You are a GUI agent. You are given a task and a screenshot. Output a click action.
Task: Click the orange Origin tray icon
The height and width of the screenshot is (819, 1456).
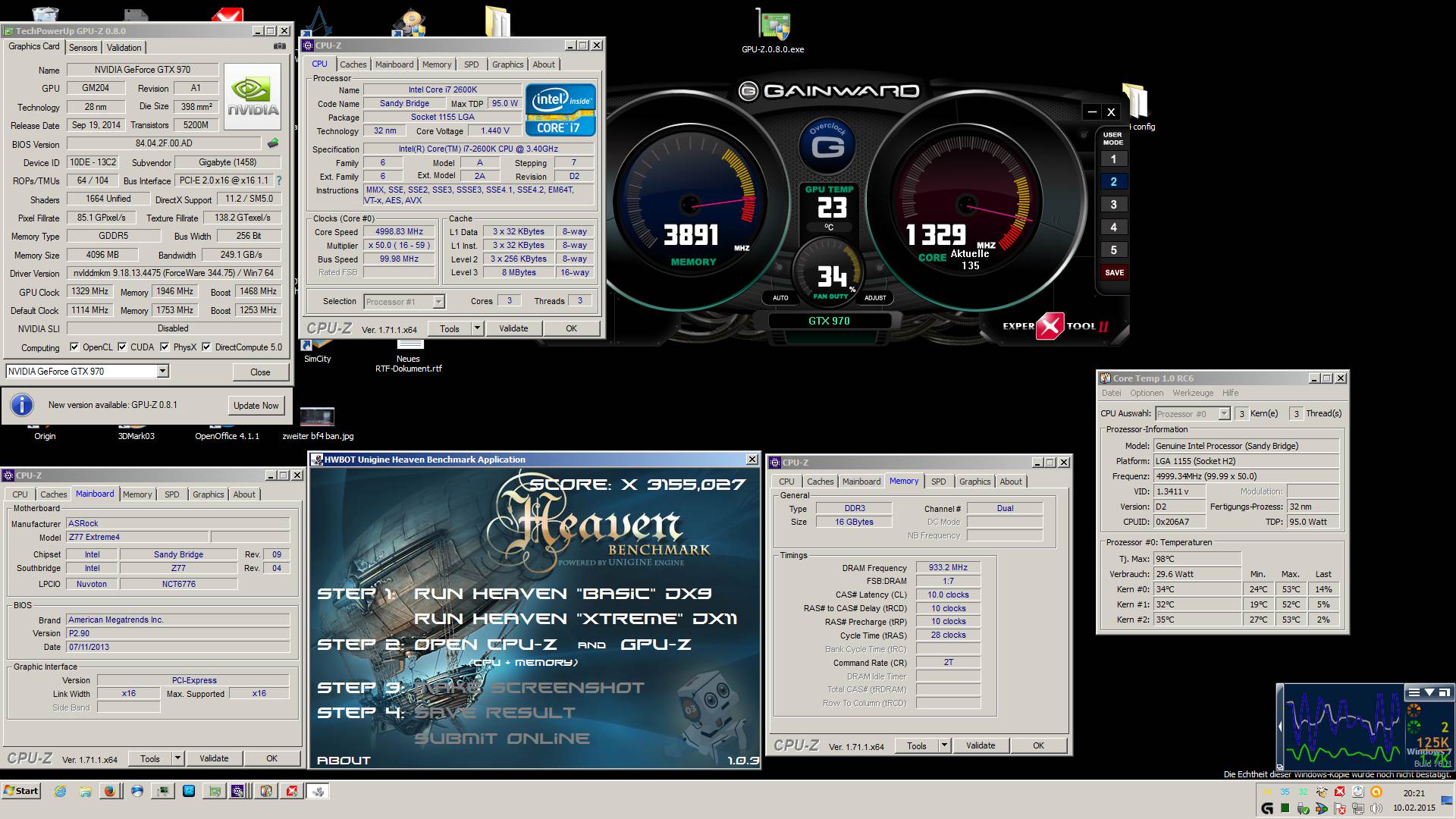click(1376, 792)
